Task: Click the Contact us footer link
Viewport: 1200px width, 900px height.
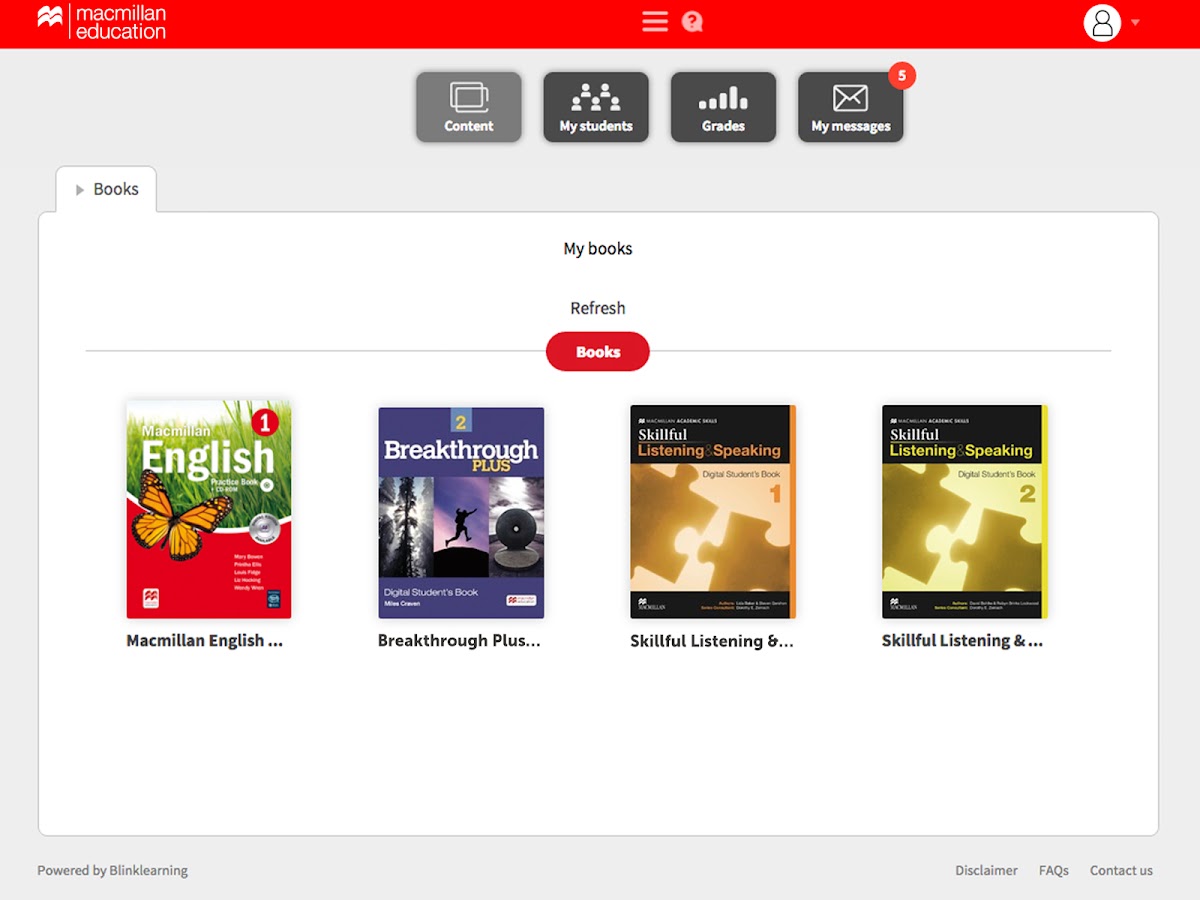Action: click(x=1121, y=870)
